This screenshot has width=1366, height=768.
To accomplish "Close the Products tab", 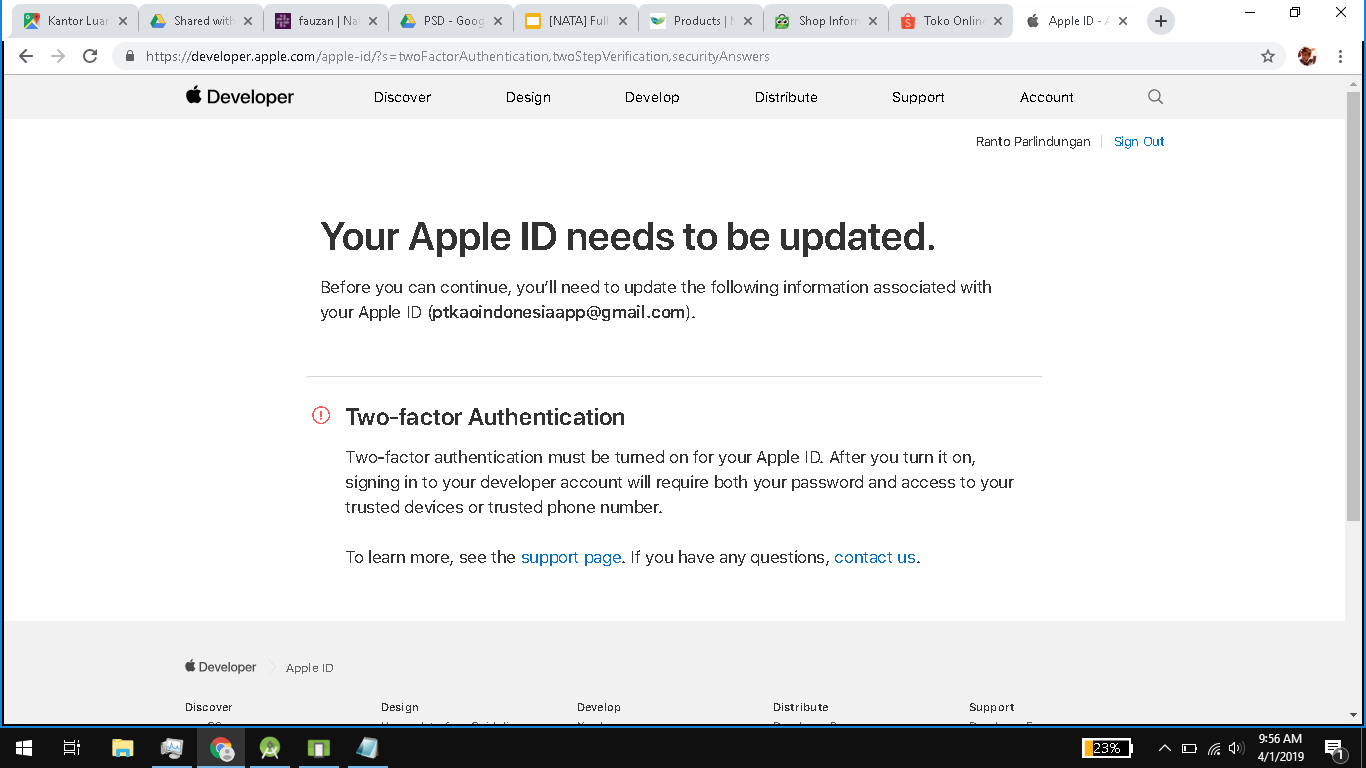I will [748, 21].
